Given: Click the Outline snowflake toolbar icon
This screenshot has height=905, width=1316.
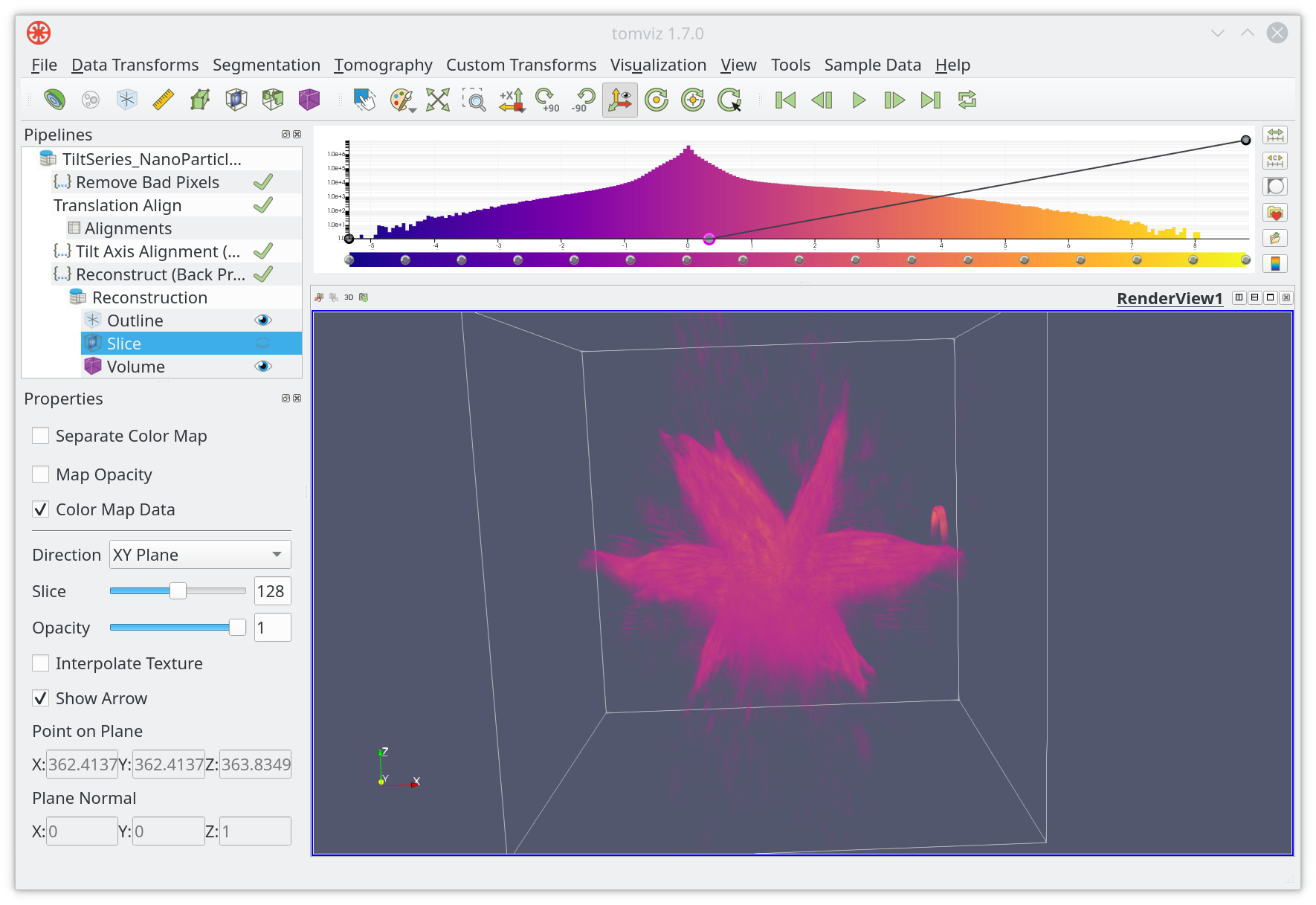Looking at the screenshot, I should [127, 100].
